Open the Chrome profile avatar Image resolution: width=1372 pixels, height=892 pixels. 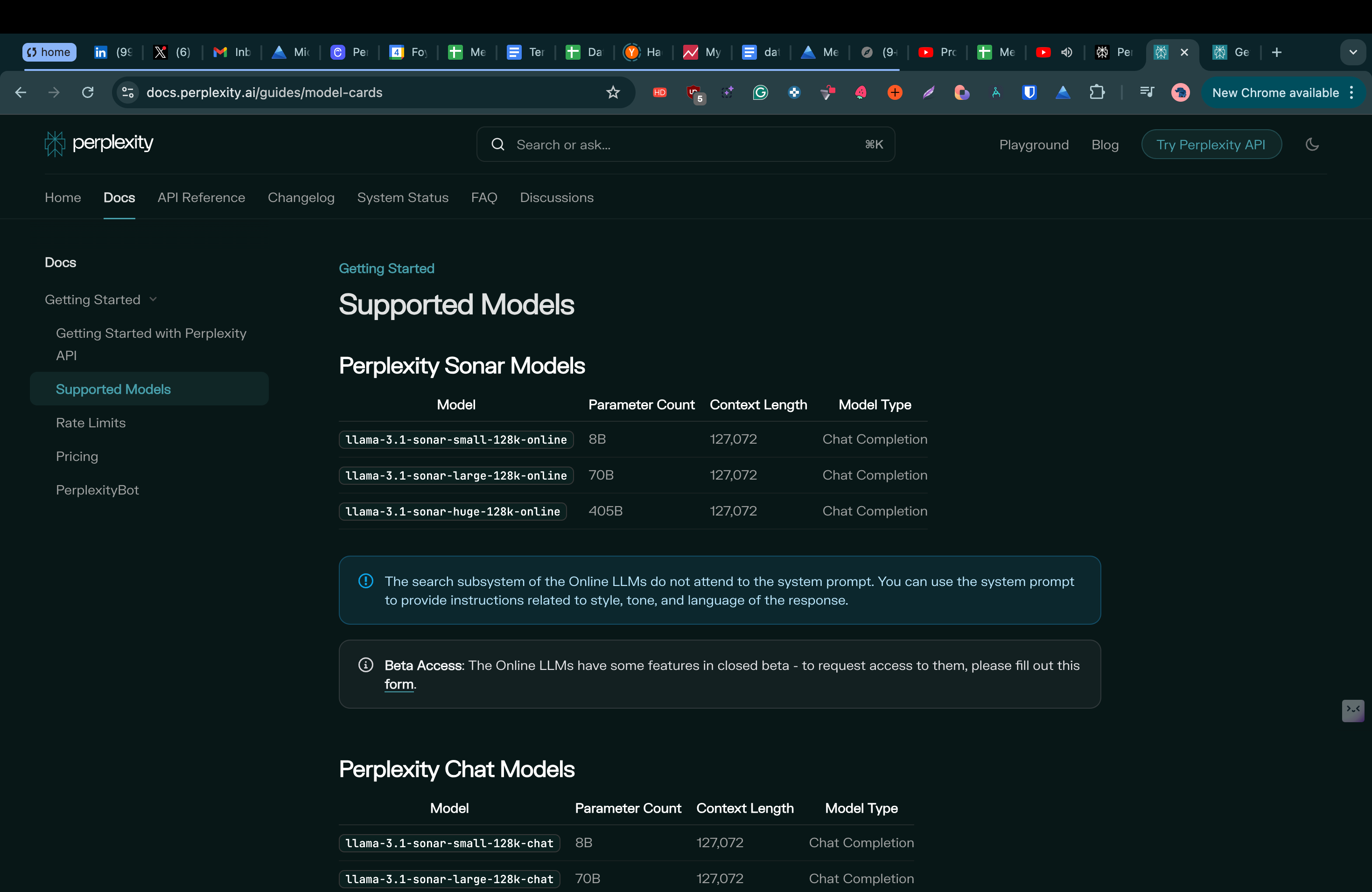coord(1180,92)
